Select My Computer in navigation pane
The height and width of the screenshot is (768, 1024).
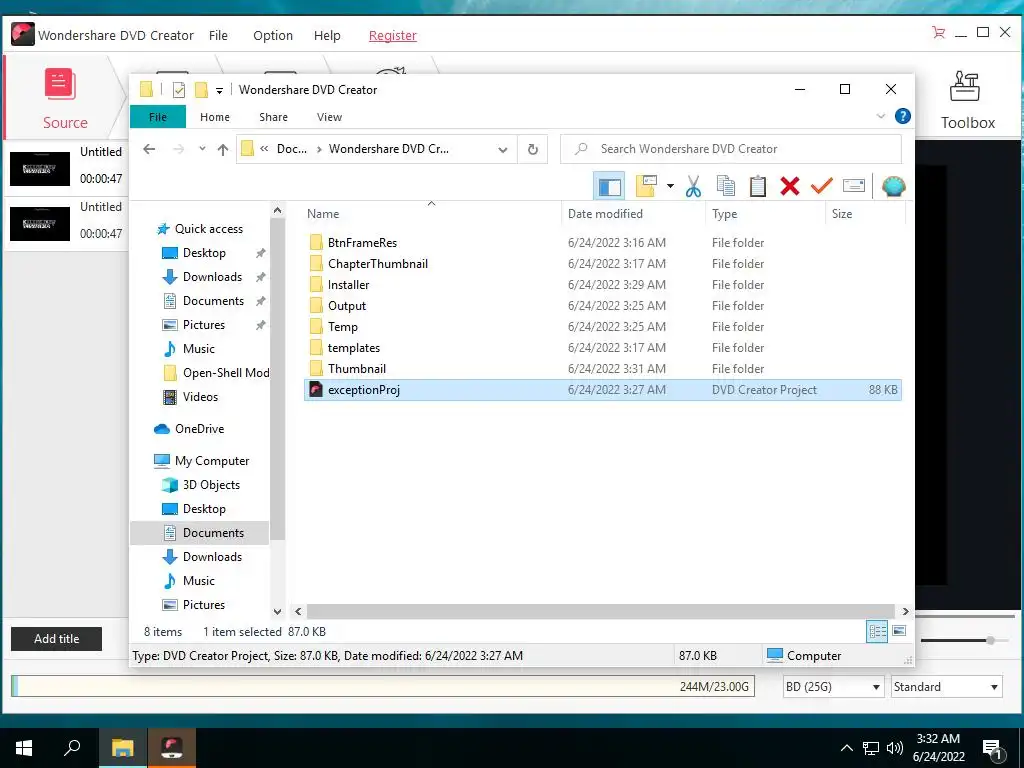click(212, 461)
